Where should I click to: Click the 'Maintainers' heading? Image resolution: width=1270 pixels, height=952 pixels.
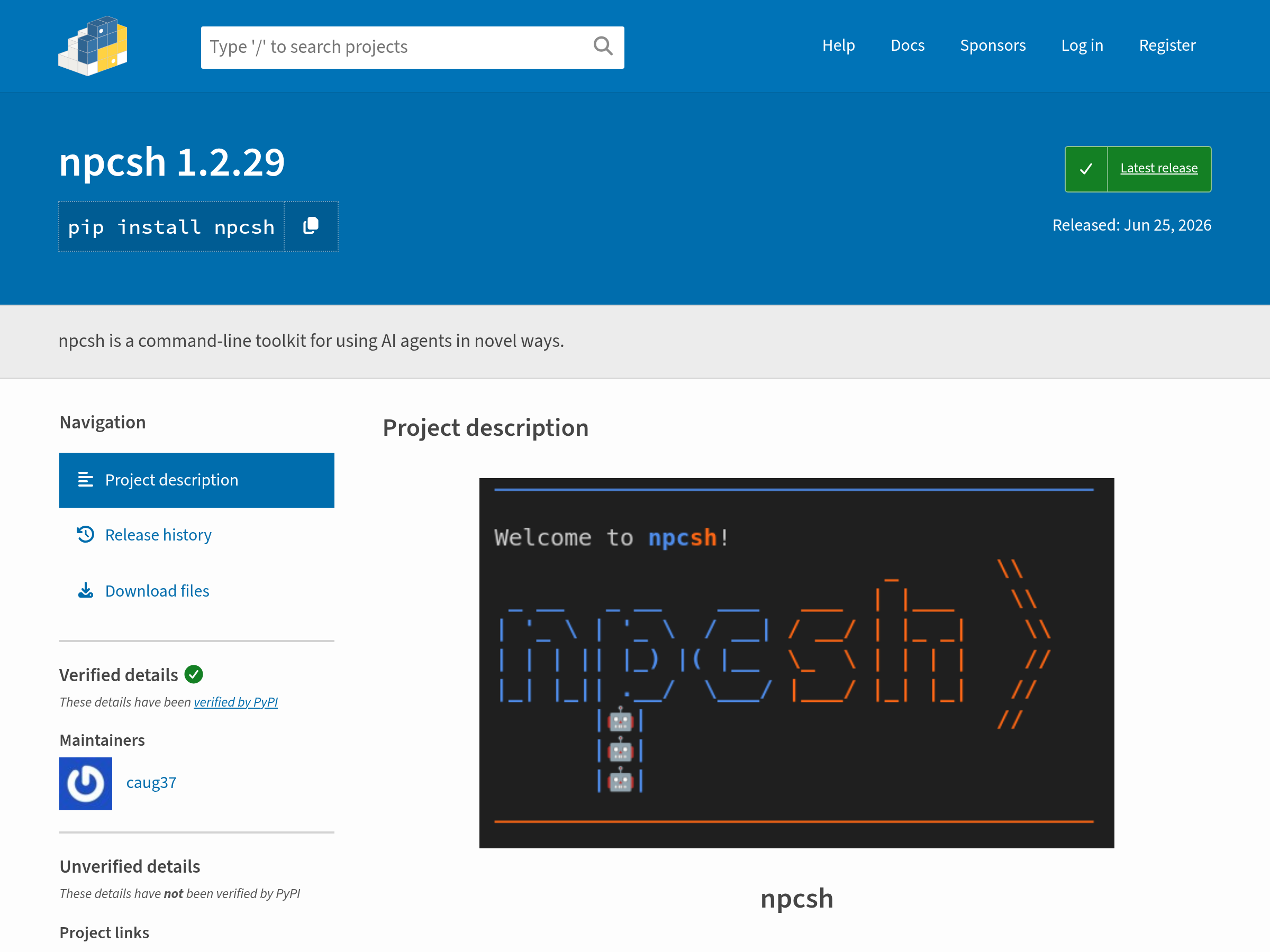[x=102, y=740]
